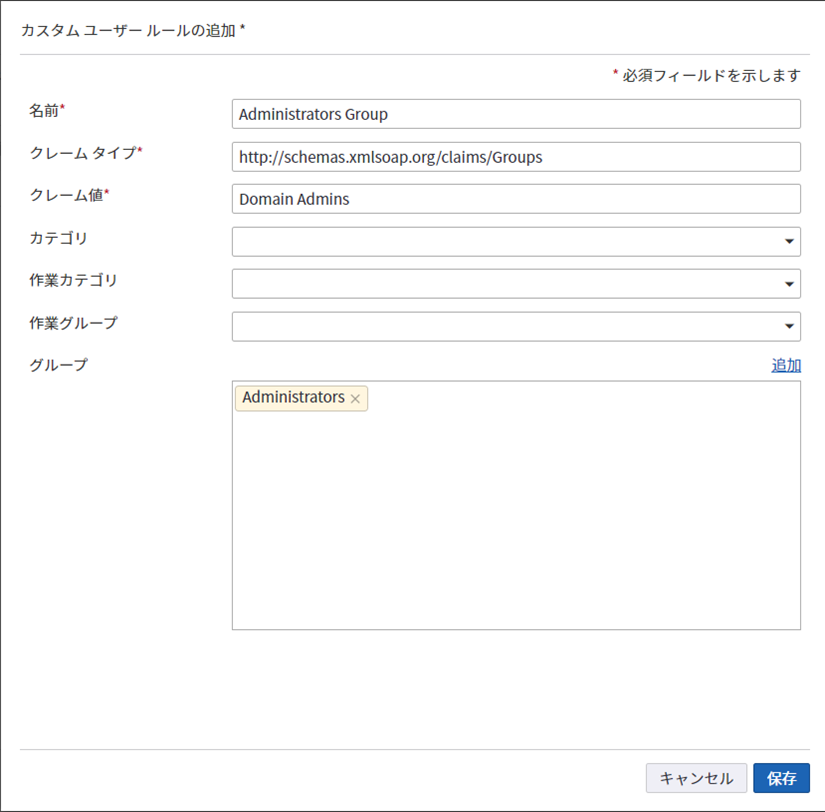
Task: Click the empty 作業カテゴリ combo box
Action: (500, 283)
